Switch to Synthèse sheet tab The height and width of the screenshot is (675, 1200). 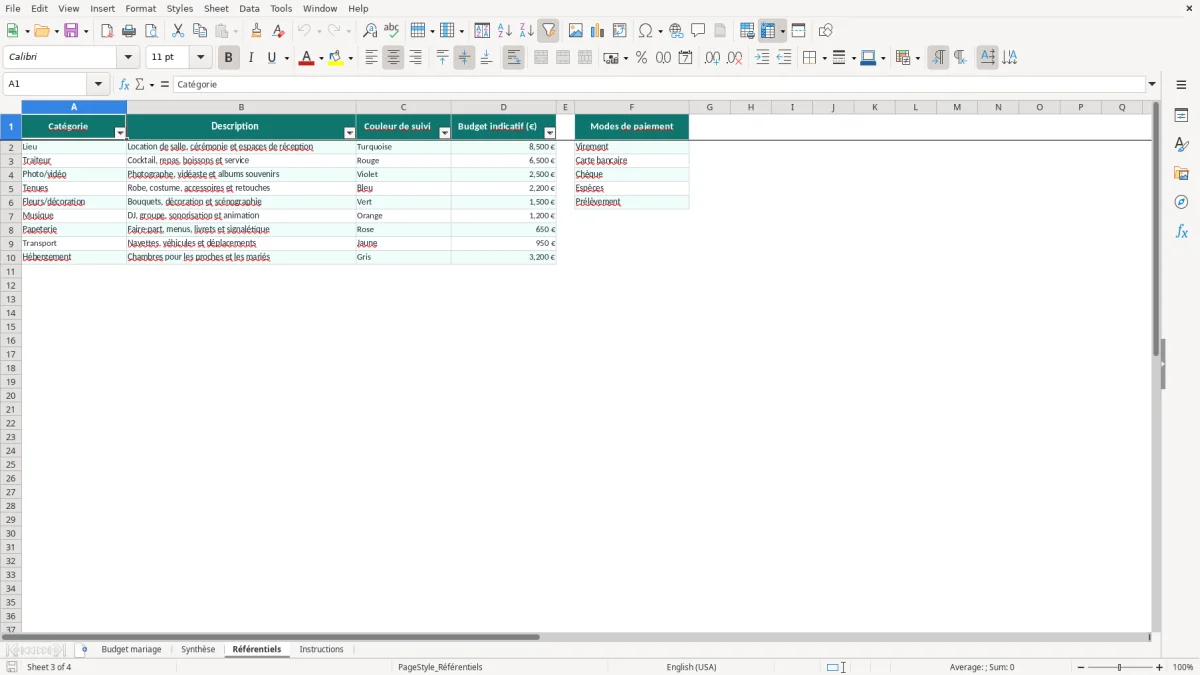(198, 650)
